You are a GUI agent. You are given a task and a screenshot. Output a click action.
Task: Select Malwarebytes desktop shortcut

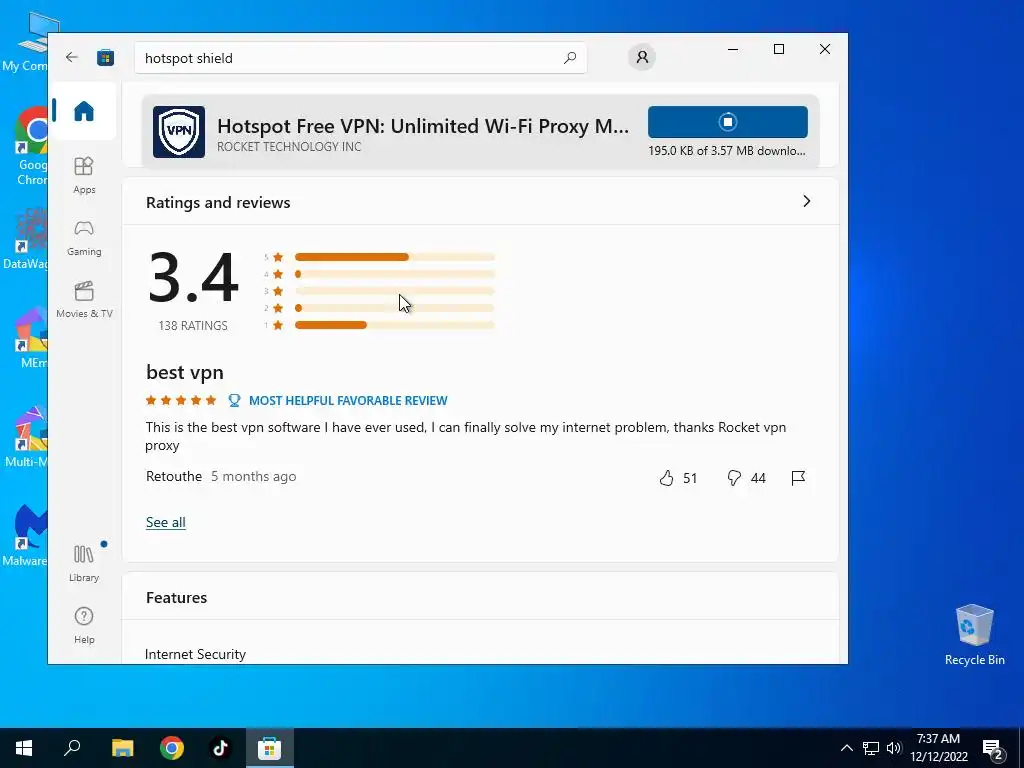point(25,536)
